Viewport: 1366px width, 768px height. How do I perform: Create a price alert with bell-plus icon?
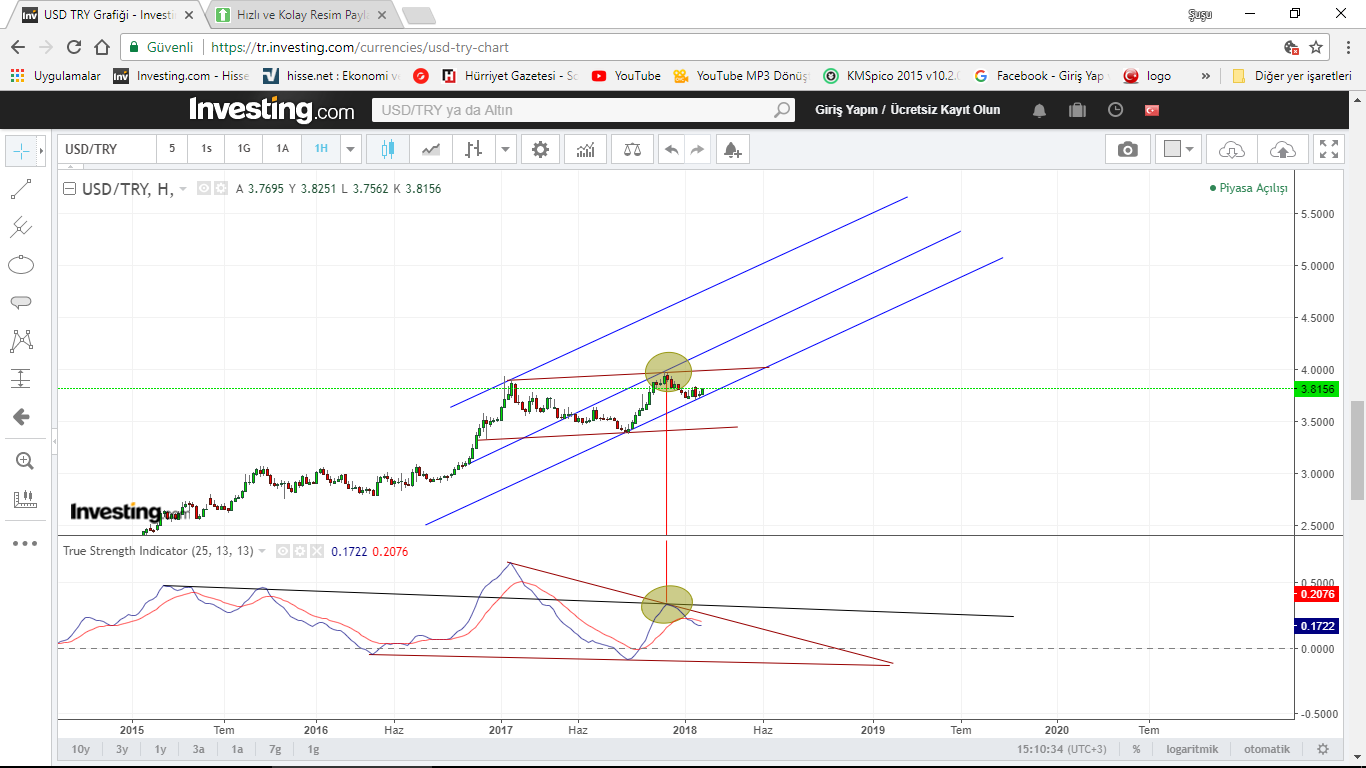pyautogui.click(x=732, y=149)
